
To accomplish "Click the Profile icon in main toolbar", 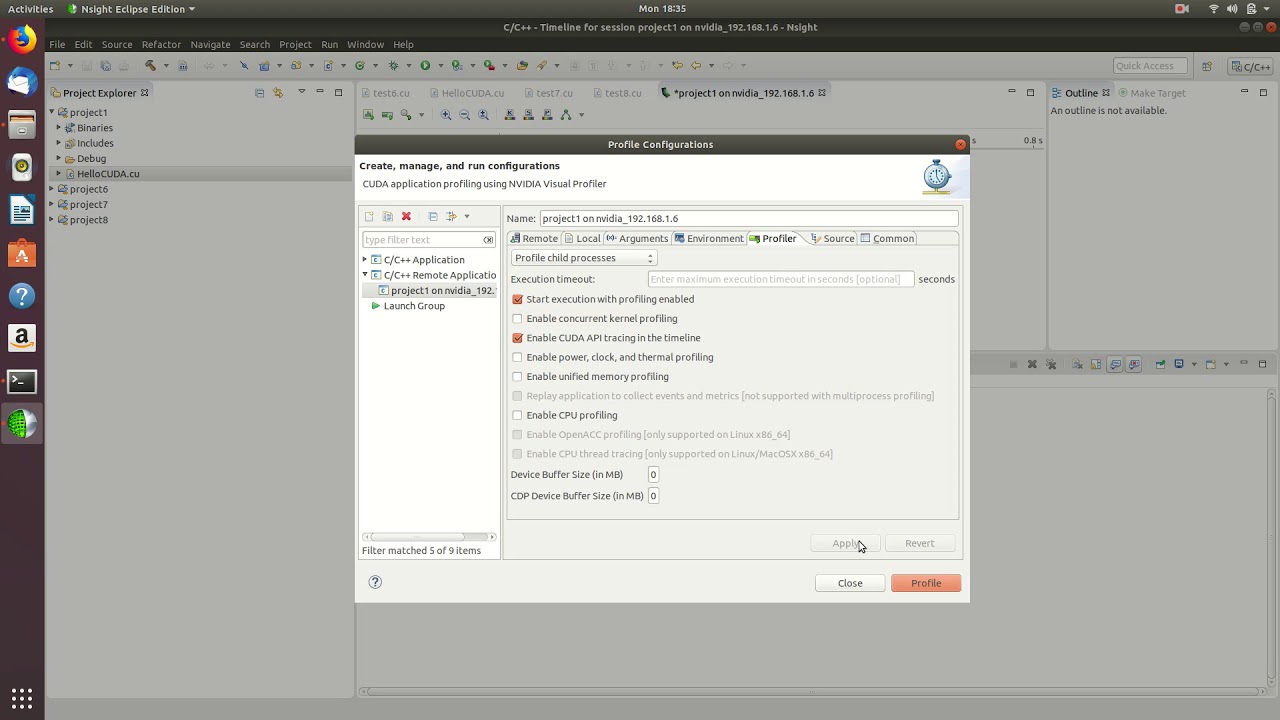I will (x=457, y=66).
